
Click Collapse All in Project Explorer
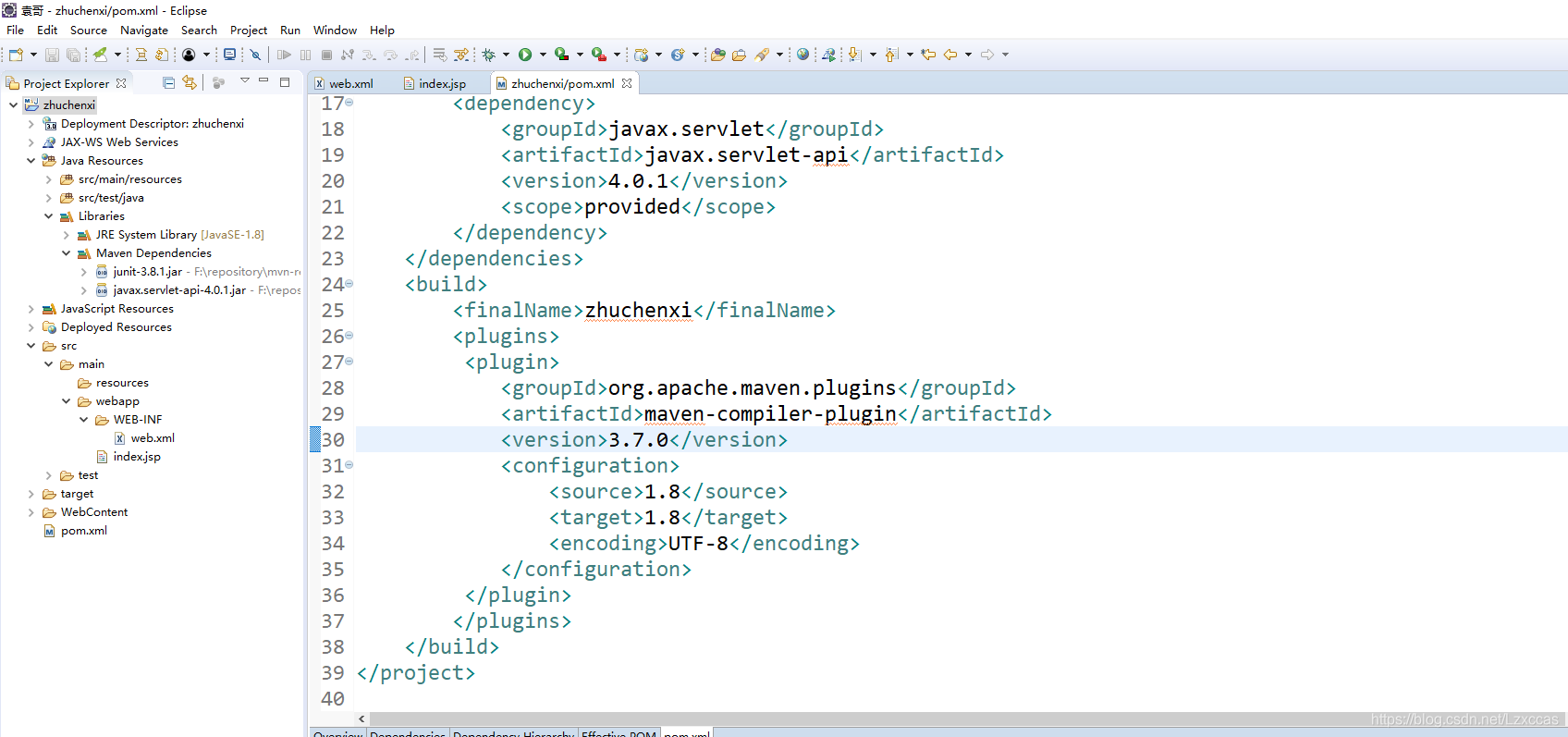[168, 82]
